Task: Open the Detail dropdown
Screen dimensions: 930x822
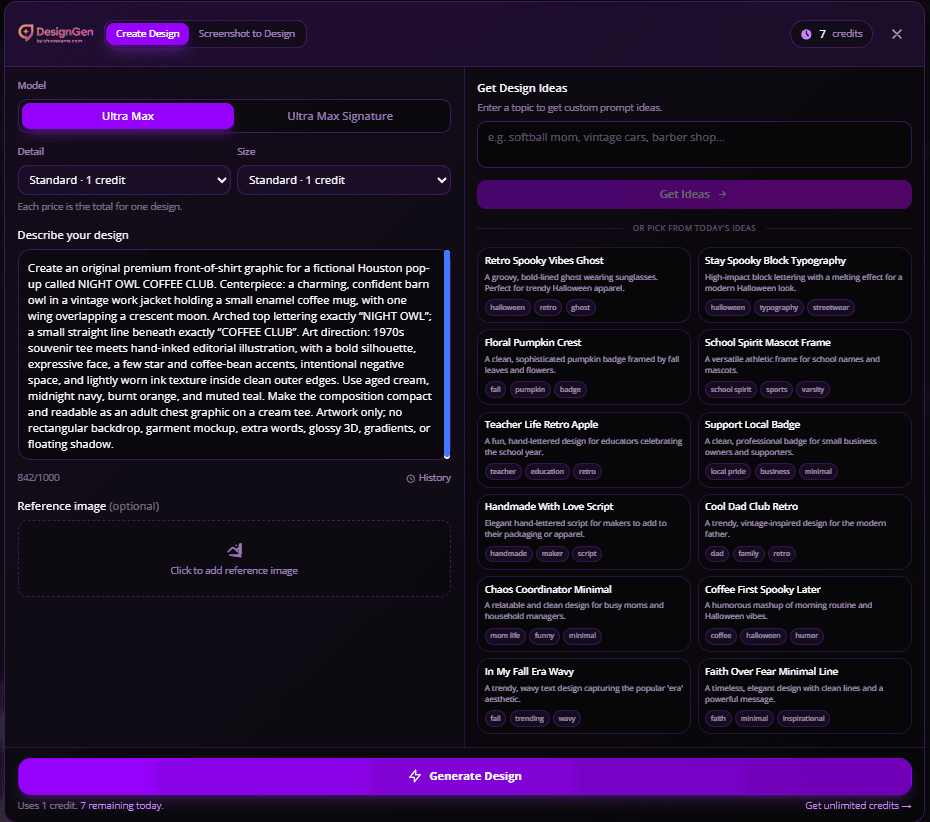Action: [125, 180]
